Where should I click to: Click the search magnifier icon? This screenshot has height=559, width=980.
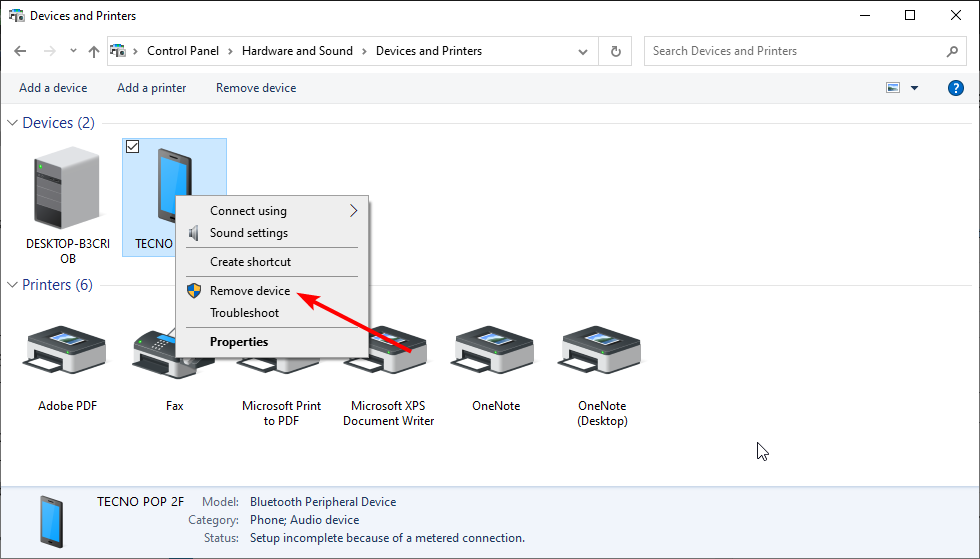coord(952,51)
